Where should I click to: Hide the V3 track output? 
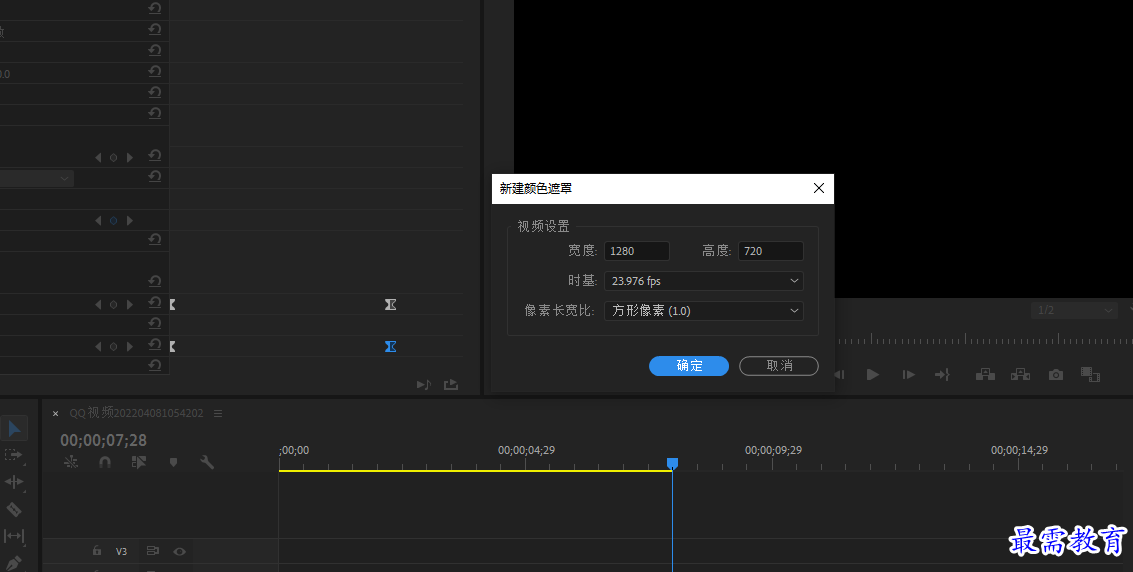[179, 552]
